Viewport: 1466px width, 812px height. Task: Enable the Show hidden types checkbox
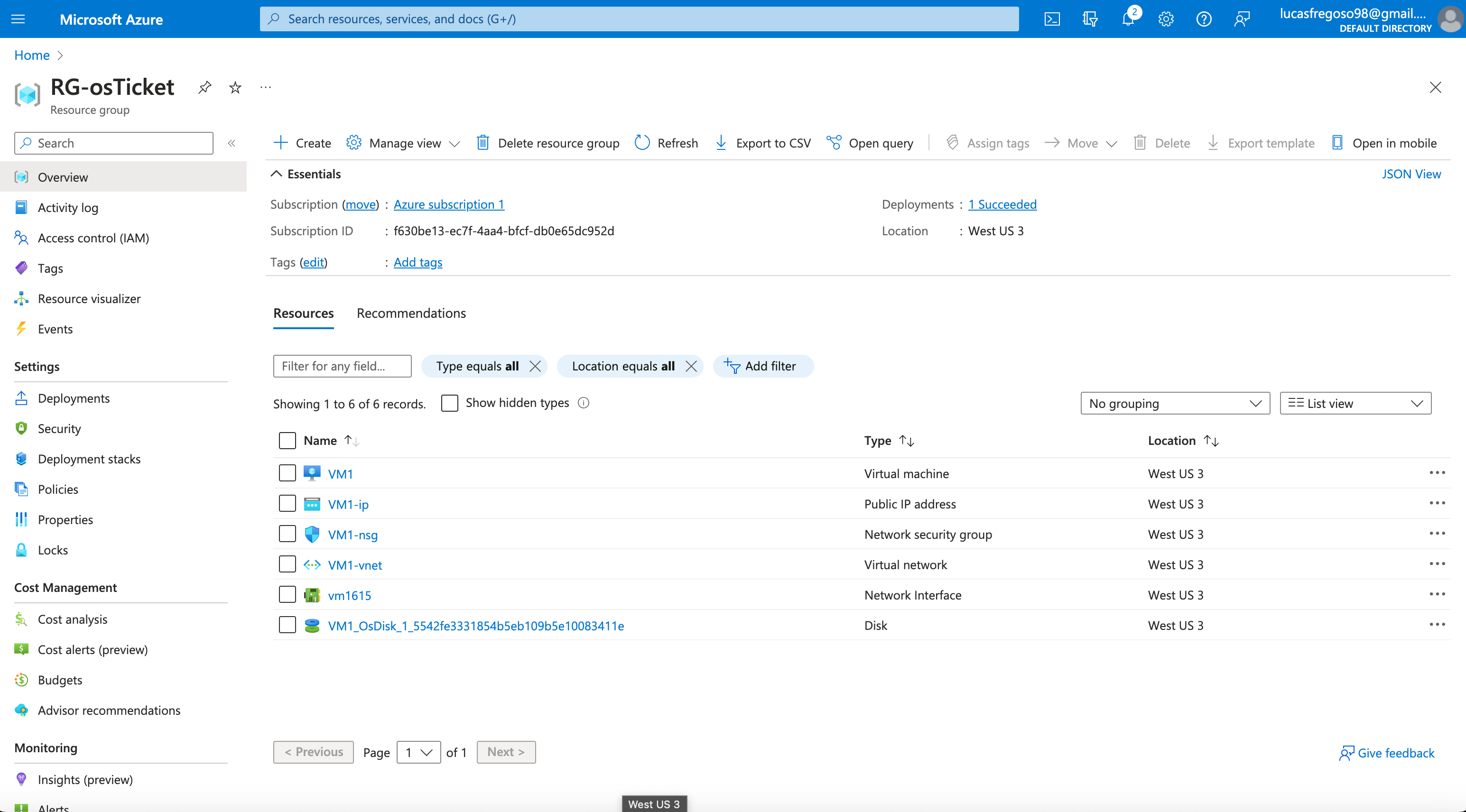[450, 403]
